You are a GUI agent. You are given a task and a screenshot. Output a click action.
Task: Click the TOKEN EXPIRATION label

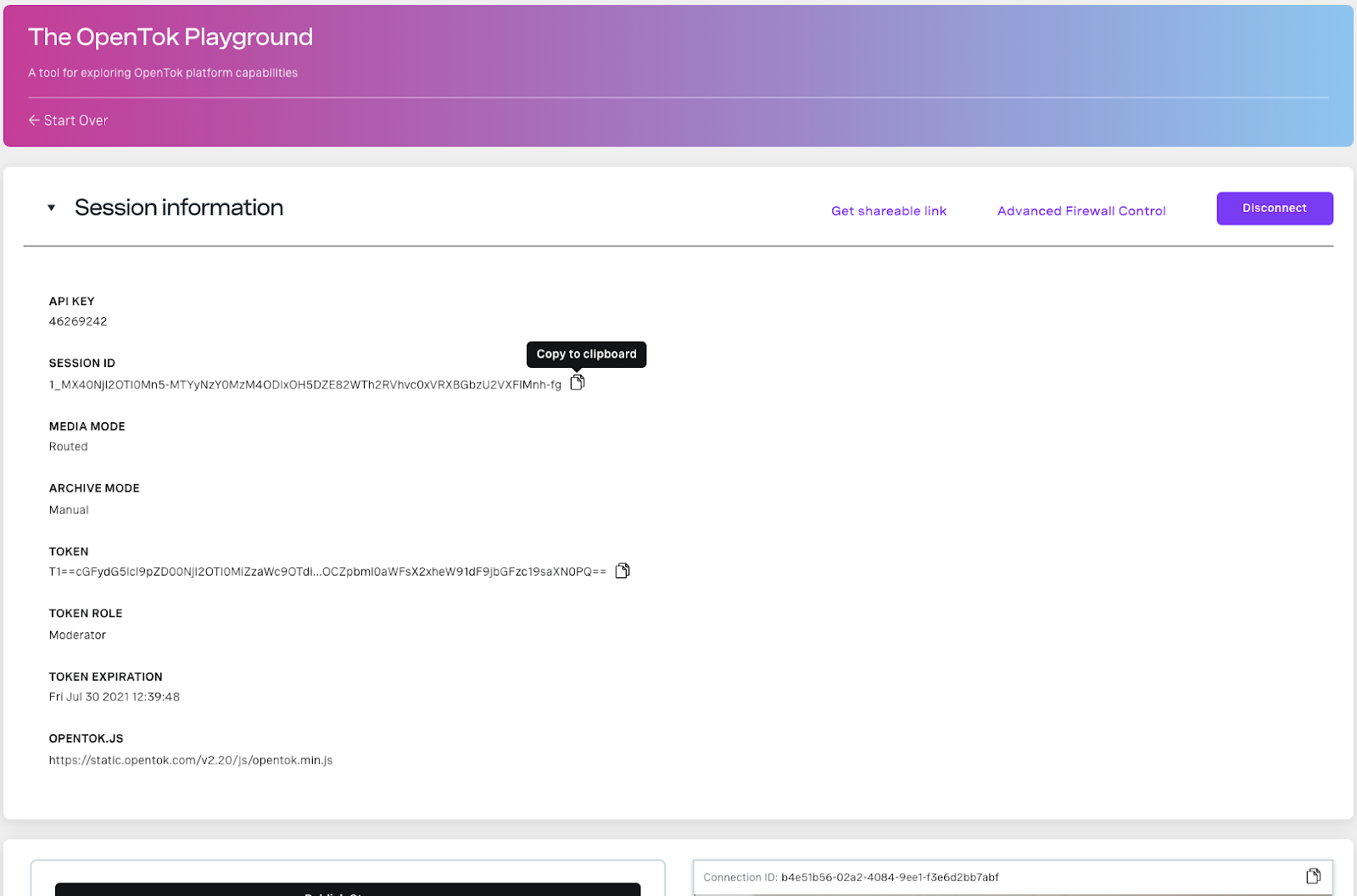106,676
